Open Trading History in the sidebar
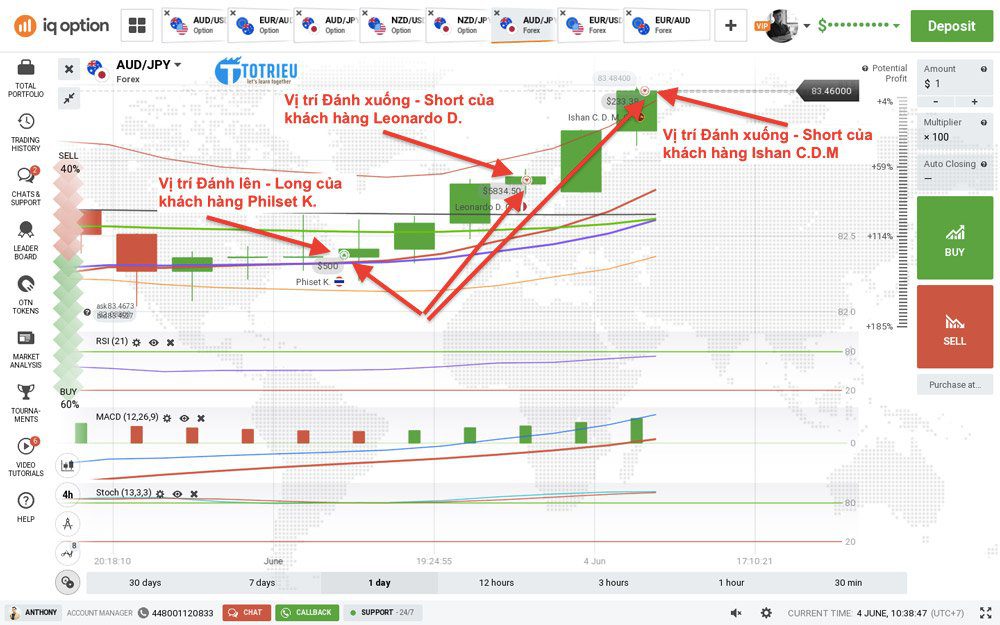The width and height of the screenshot is (1000, 625). click(x=26, y=132)
